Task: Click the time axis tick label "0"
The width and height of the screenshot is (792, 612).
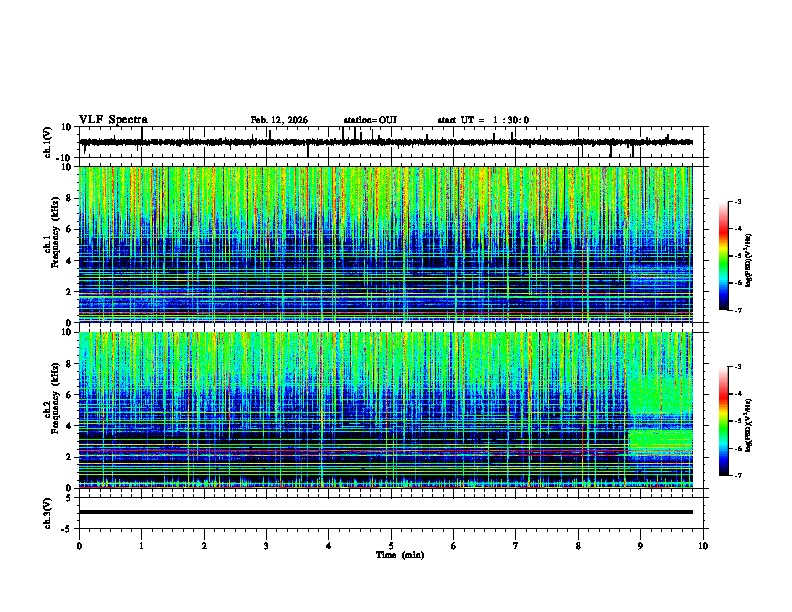Action: (x=79, y=546)
